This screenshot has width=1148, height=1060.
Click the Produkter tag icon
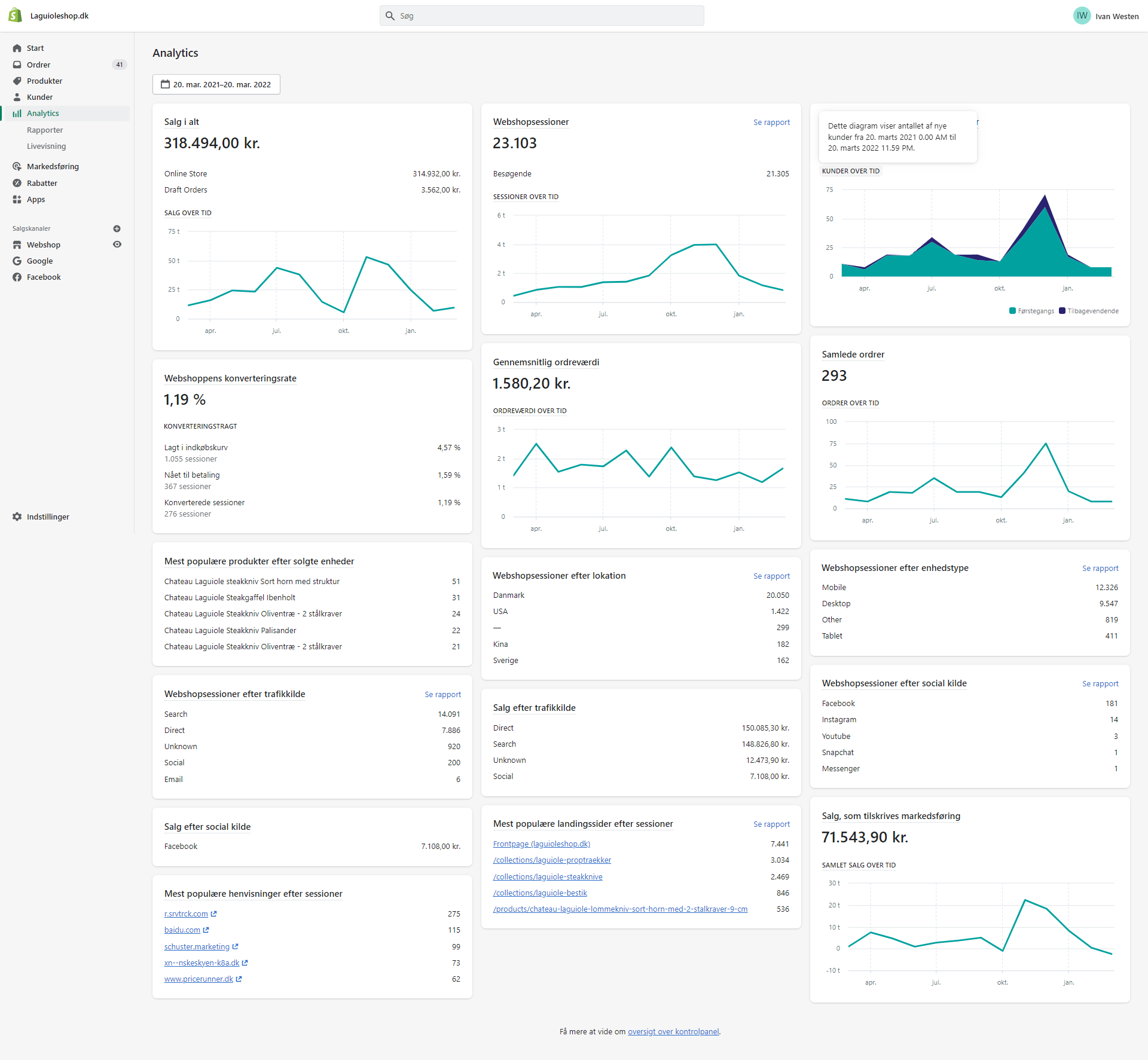(x=17, y=81)
